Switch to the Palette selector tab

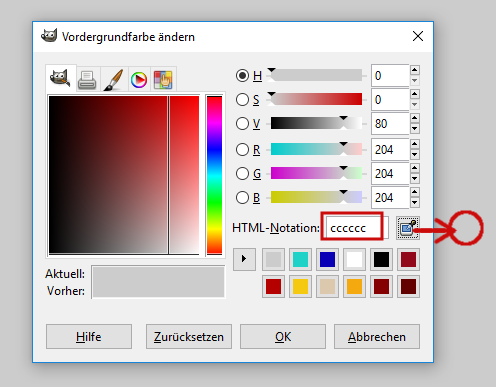click(x=163, y=80)
